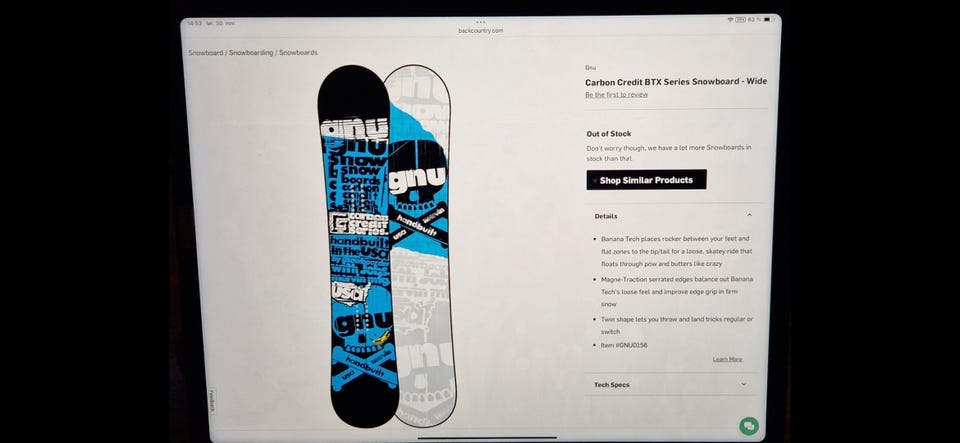Open the Snowboard breadcrumb link

tap(206, 53)
